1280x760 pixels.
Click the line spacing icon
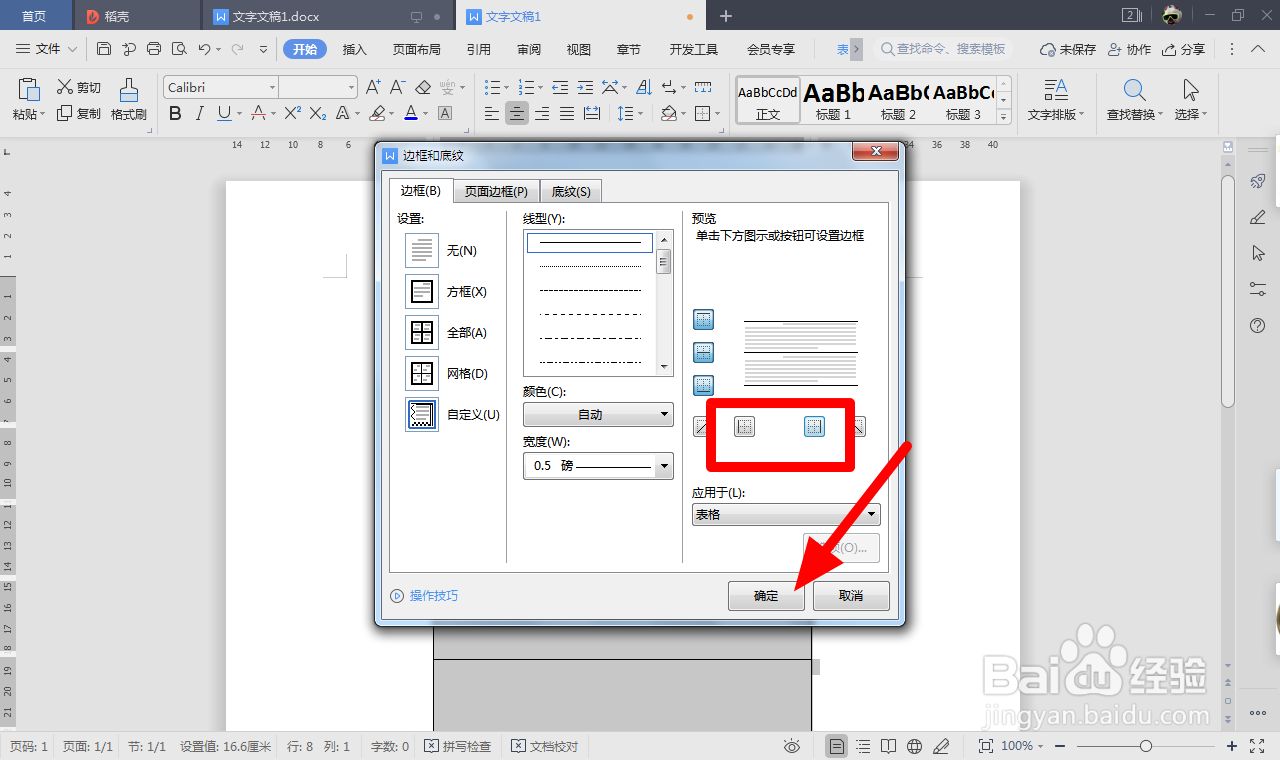click(626, 114)
